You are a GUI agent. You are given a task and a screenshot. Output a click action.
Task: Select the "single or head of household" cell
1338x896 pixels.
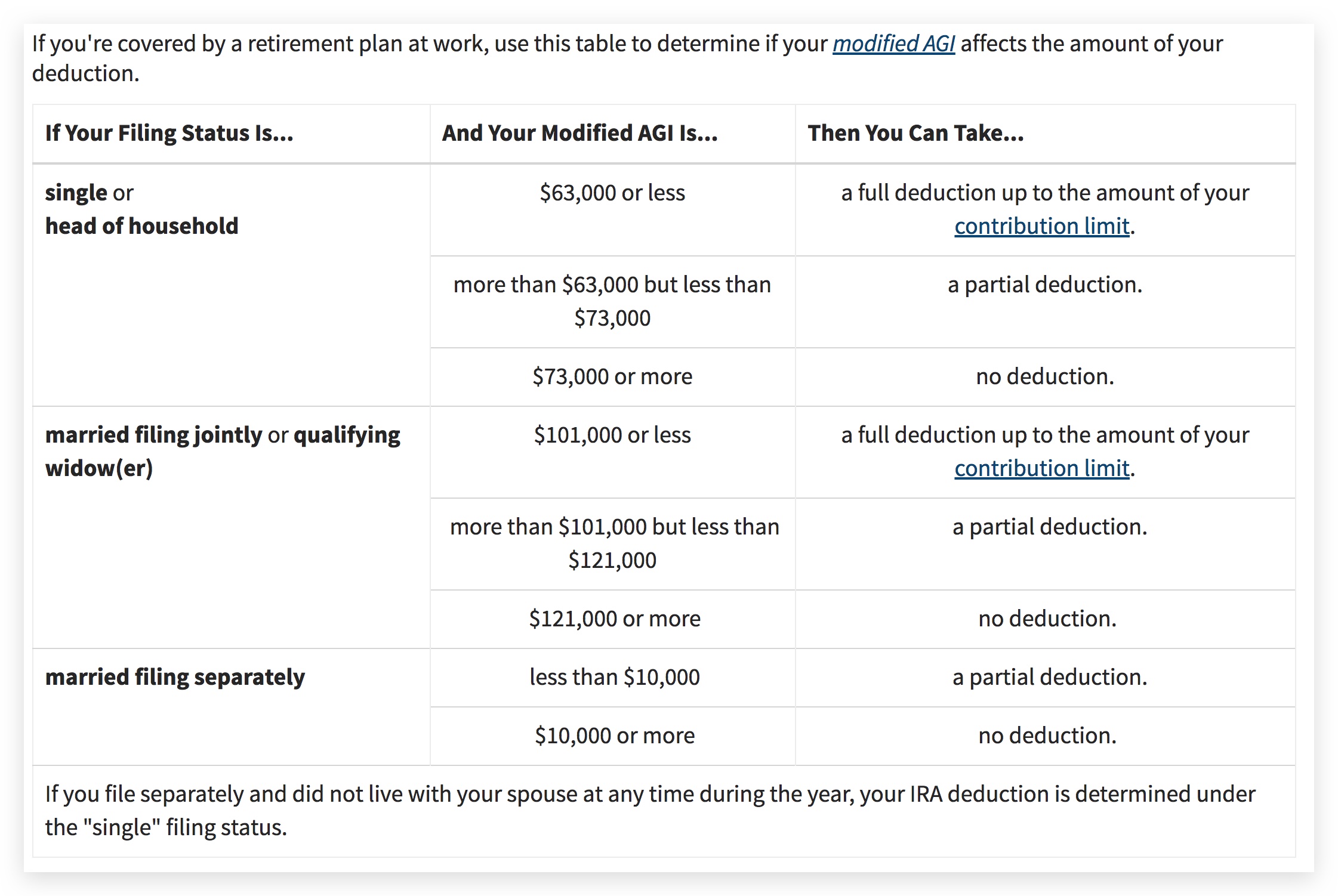coord(142,209)
